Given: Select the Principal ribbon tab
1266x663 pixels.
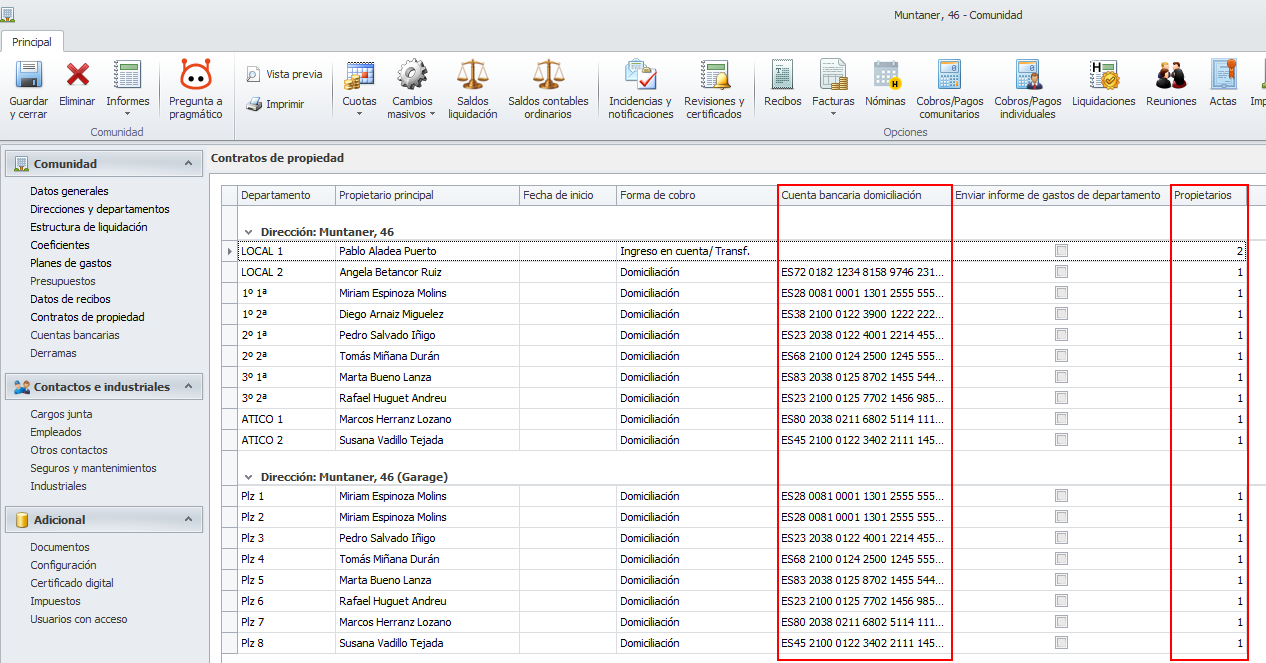Looking at the screenshot, I should (32, 42).
